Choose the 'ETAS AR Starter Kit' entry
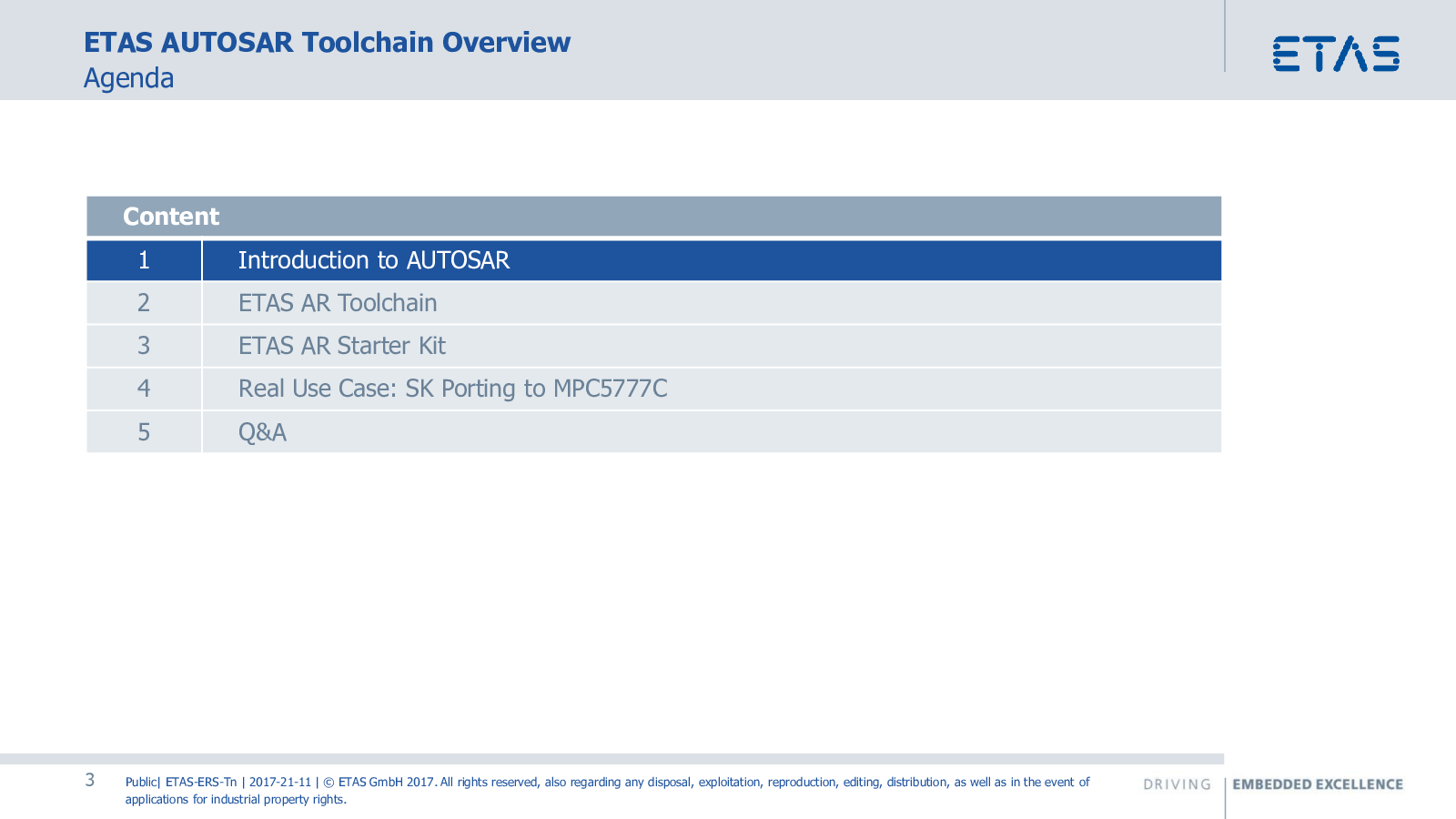 click(341, 346)
